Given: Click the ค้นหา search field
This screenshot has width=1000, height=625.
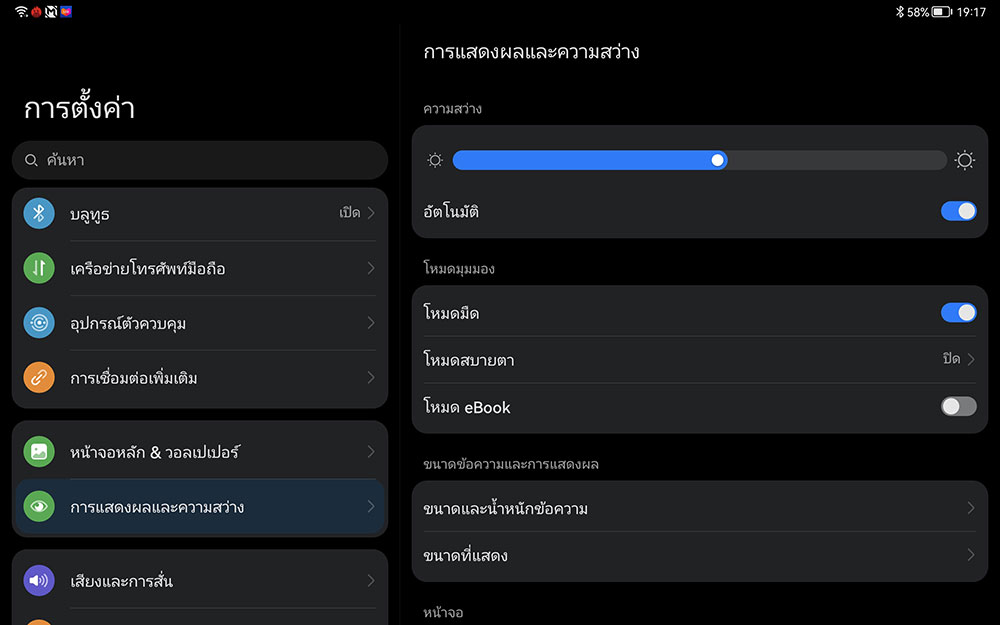Looking at the screenshot, I should (x=200, y=160).
